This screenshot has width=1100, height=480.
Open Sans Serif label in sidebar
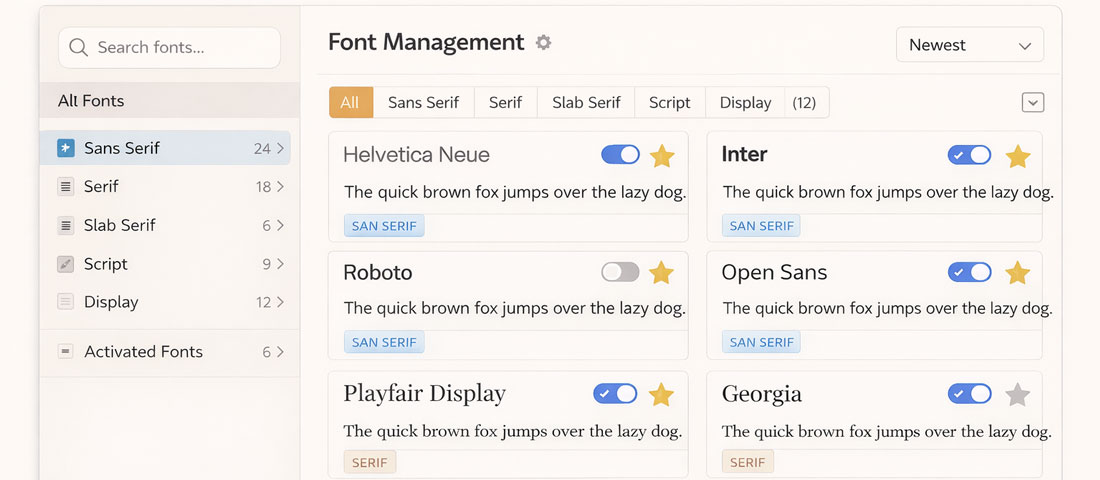pyautogui.click(x=122, y=148)
